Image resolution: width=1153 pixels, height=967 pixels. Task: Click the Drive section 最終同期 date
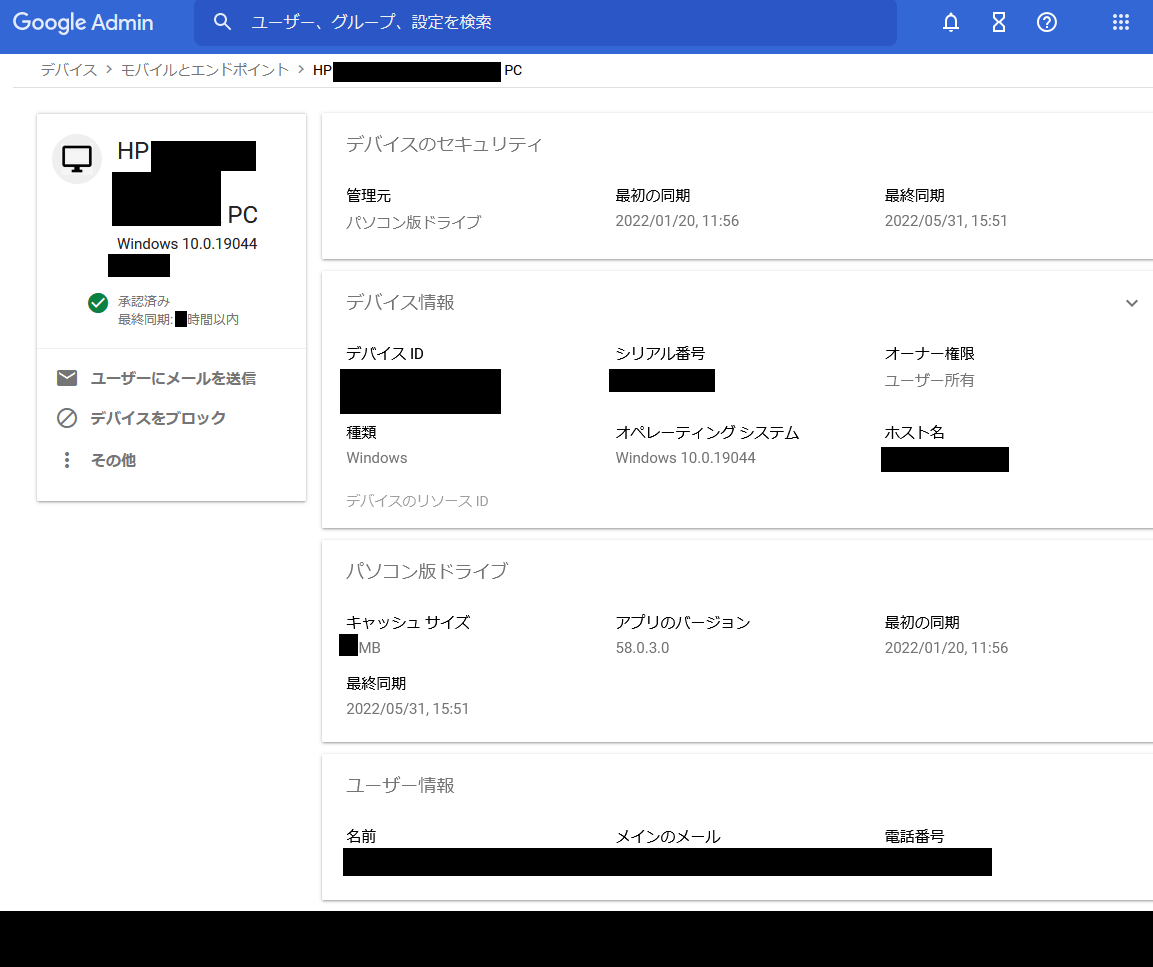[407, 709]
